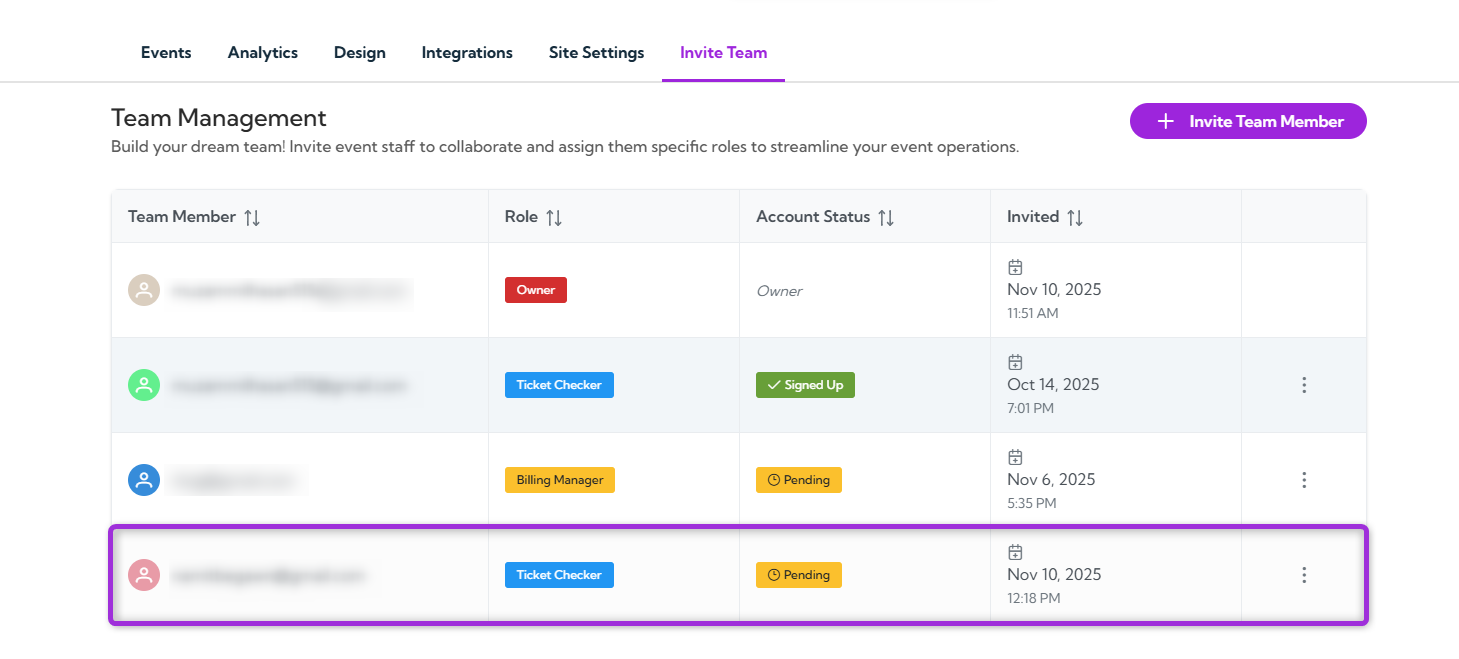This screenshot has height=659, width=1459.
Task: Open three-dot menu for highlighted Nov 10 row
Action: [1304, 575]
